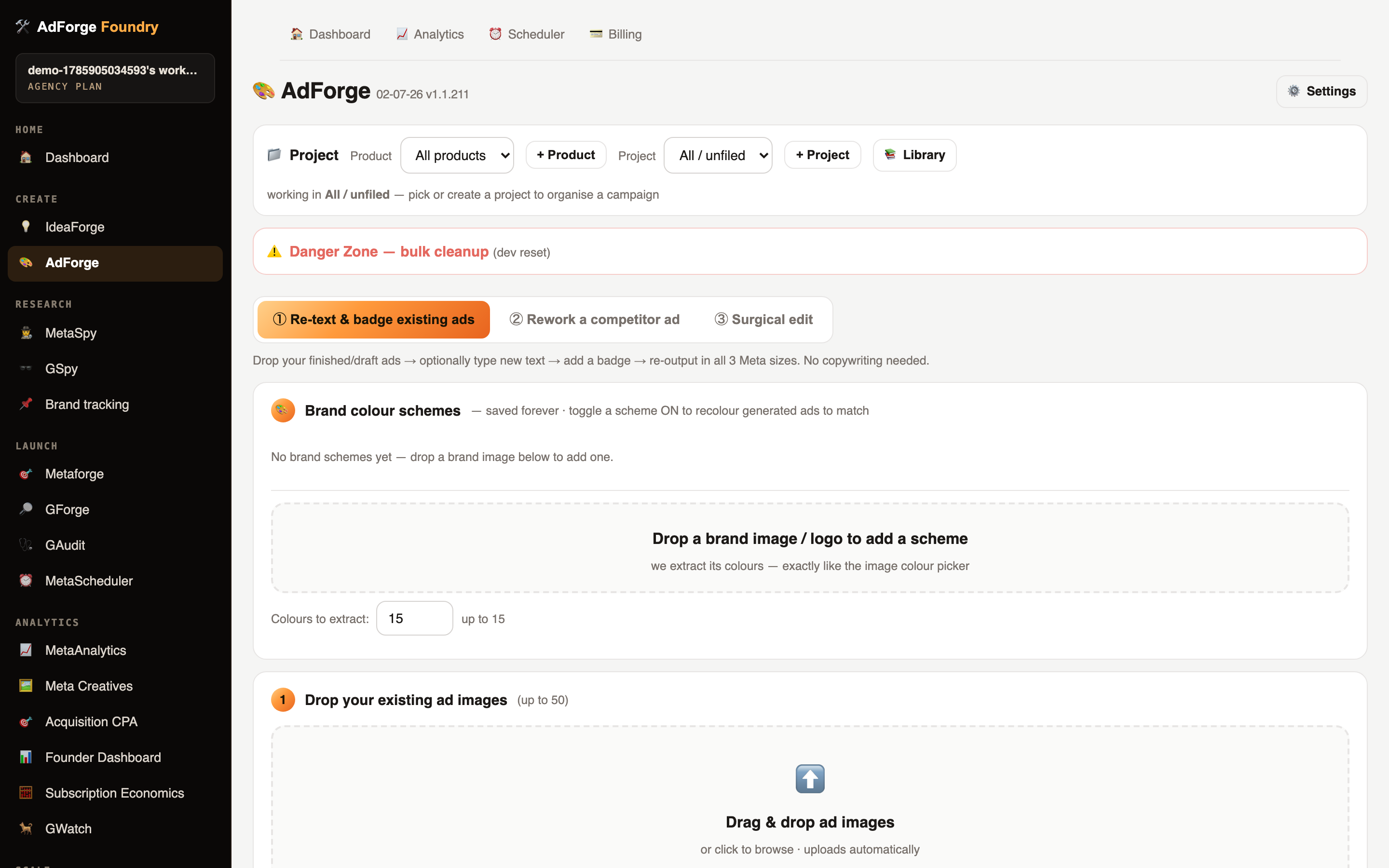Click the AdForge page title palette icon
Screen dimensions: 1389x868
click(x=264, y=91)
